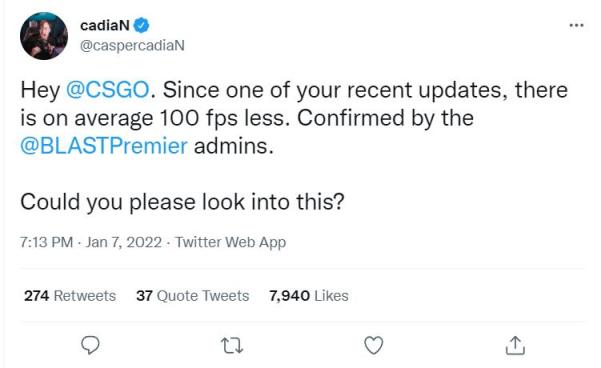View the 274 Retweets list

click(70, 296)
